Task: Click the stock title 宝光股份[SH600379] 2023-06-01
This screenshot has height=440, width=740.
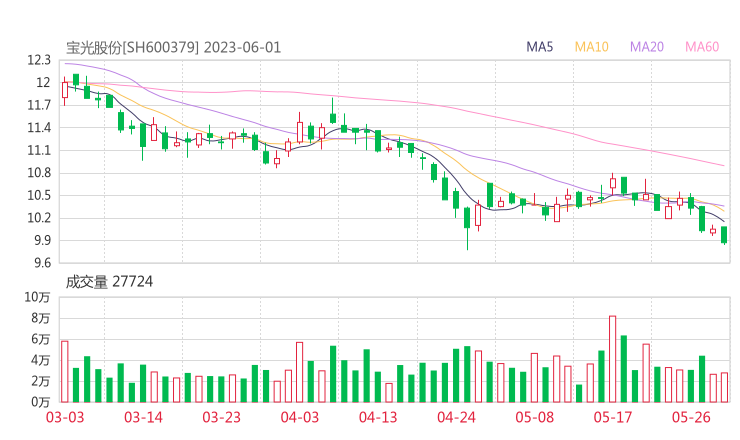Action: point(173,48)
